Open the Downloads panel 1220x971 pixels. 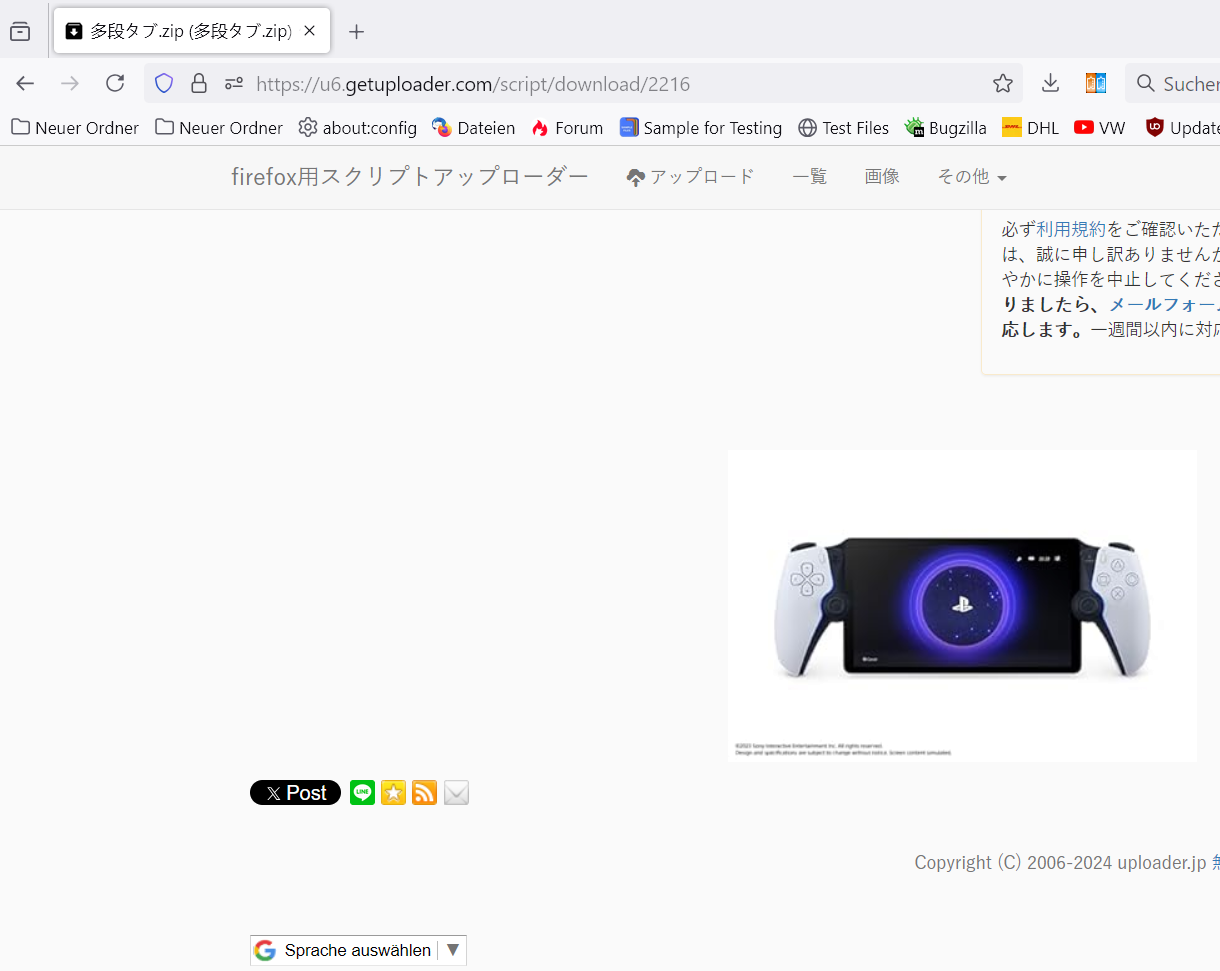click(x=1050, y=84)
